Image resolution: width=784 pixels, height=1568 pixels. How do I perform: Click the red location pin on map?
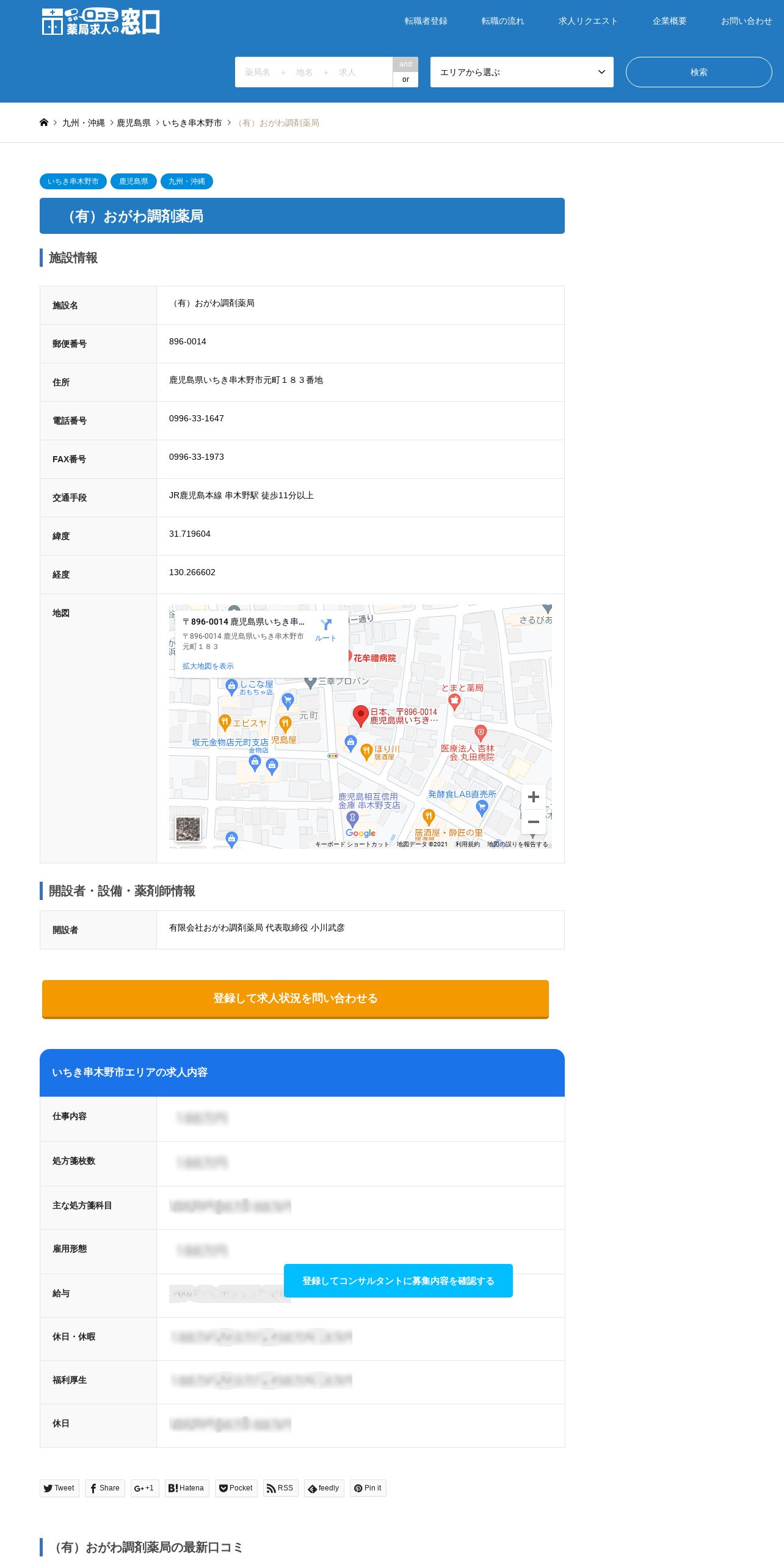361,715
